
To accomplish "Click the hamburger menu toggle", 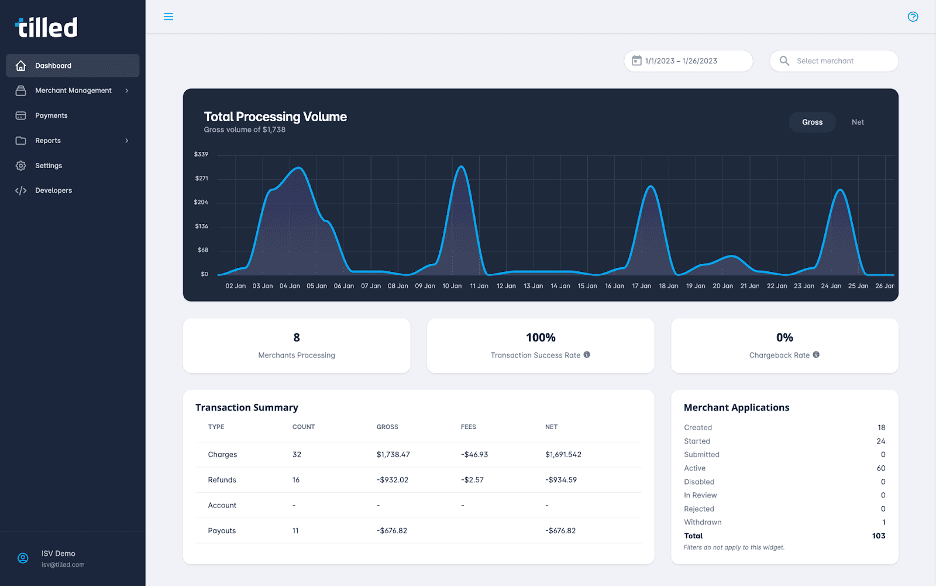I will click(x=168, y=16).
